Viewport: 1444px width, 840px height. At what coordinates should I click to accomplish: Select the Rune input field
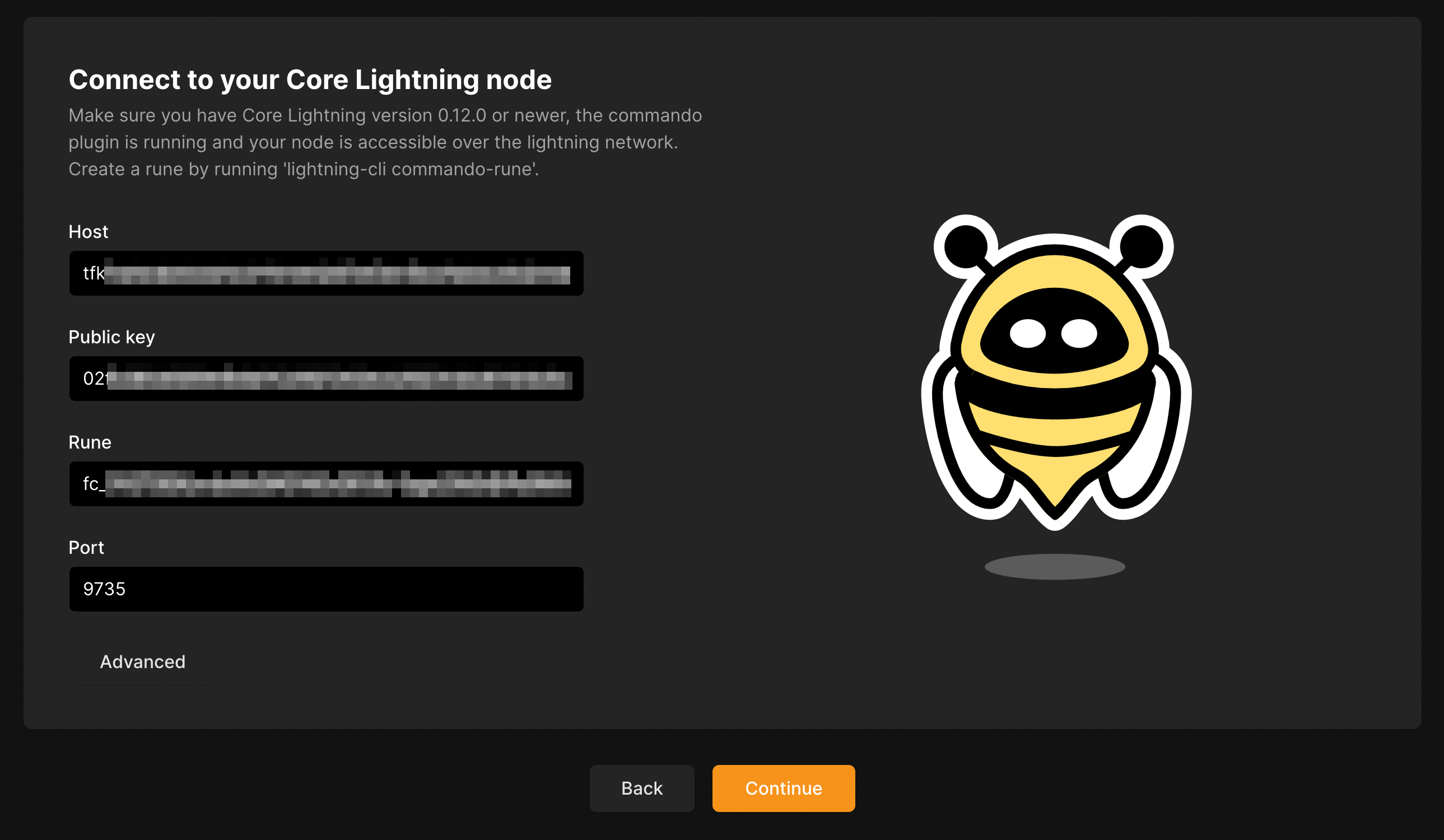[325, 484]
